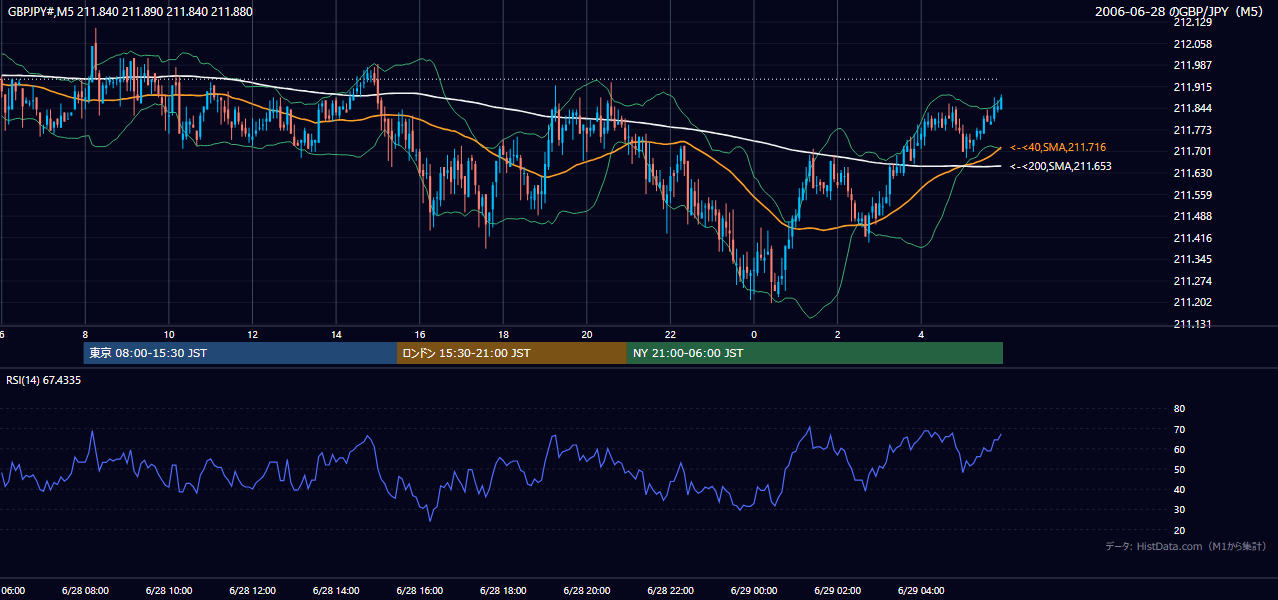Click RSI scale level 40

pyautogui.click(x=1179, y=489)
